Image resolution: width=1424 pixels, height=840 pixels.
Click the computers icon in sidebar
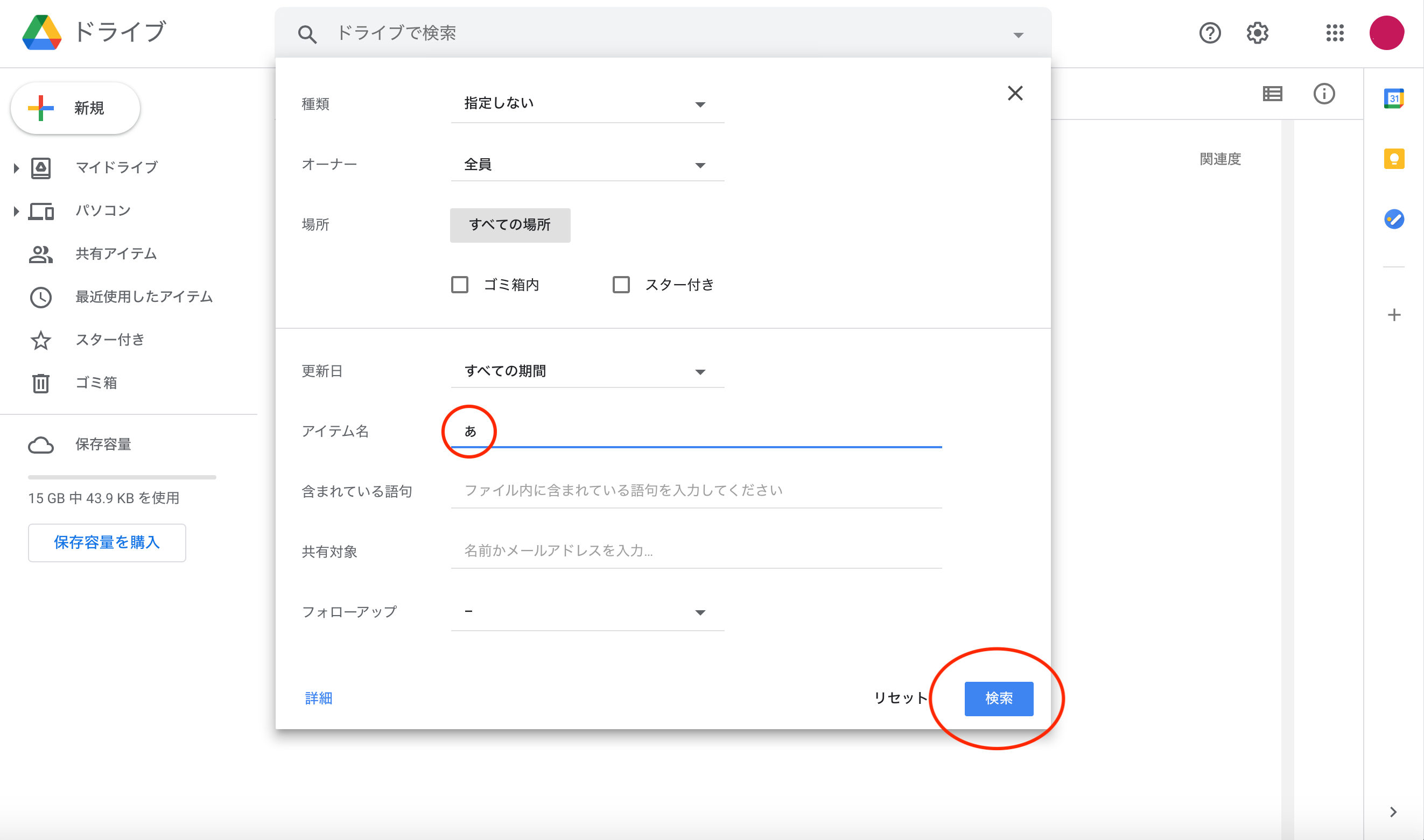click(41, 211)
